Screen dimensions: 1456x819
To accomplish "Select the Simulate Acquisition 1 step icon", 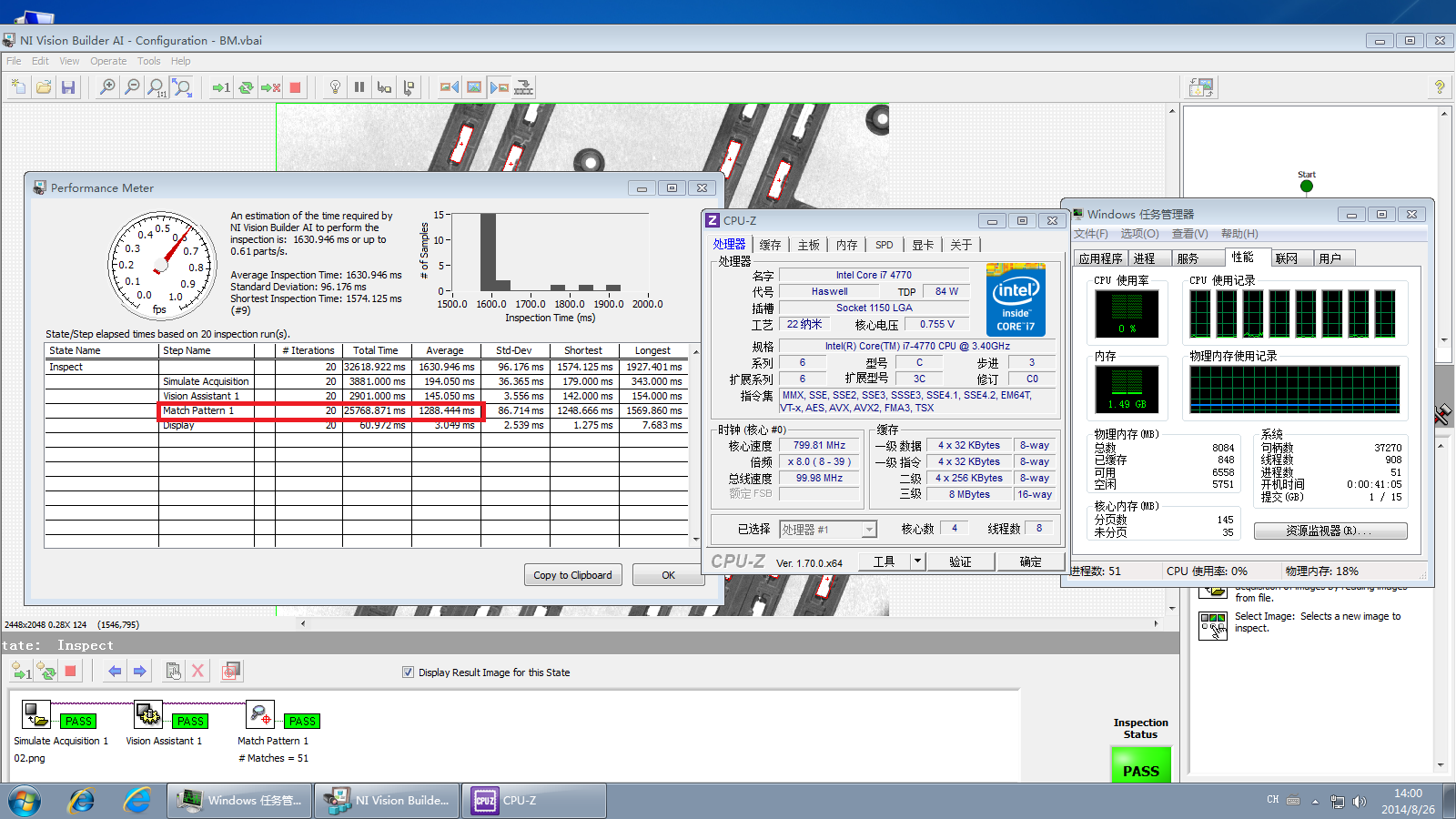I will (35, 714).
